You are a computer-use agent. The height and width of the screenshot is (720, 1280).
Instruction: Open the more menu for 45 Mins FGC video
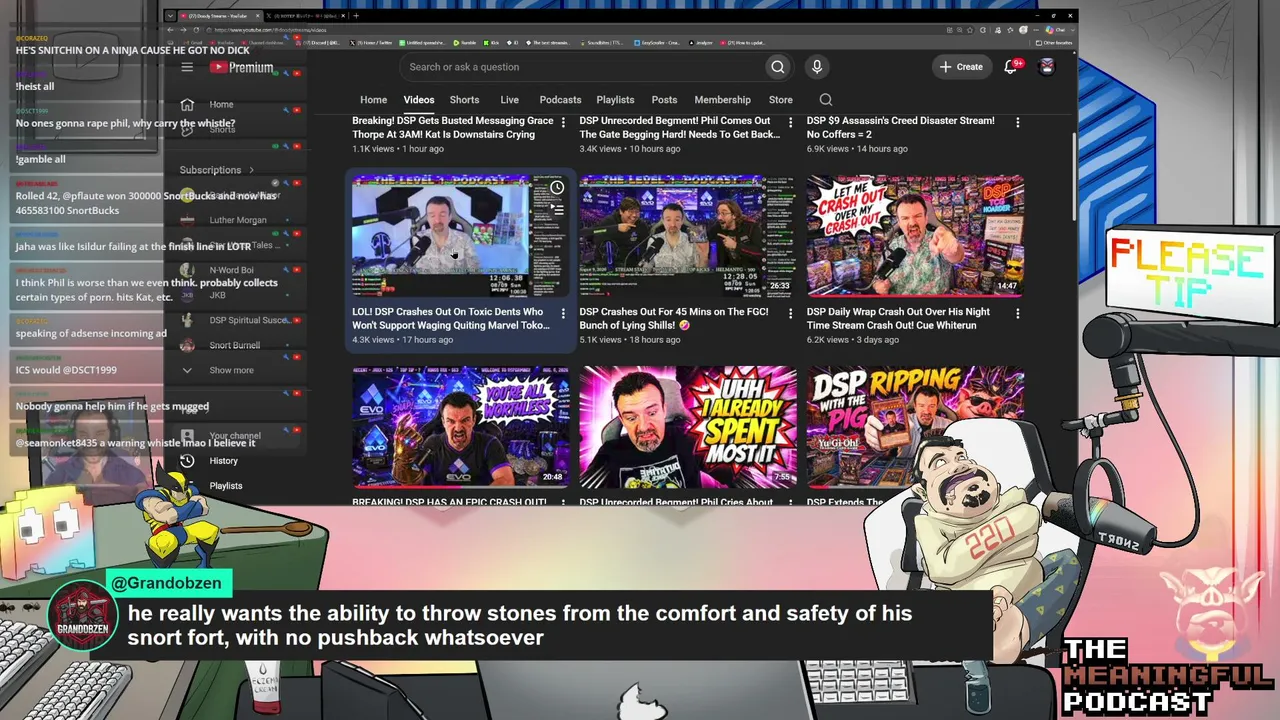790,313
